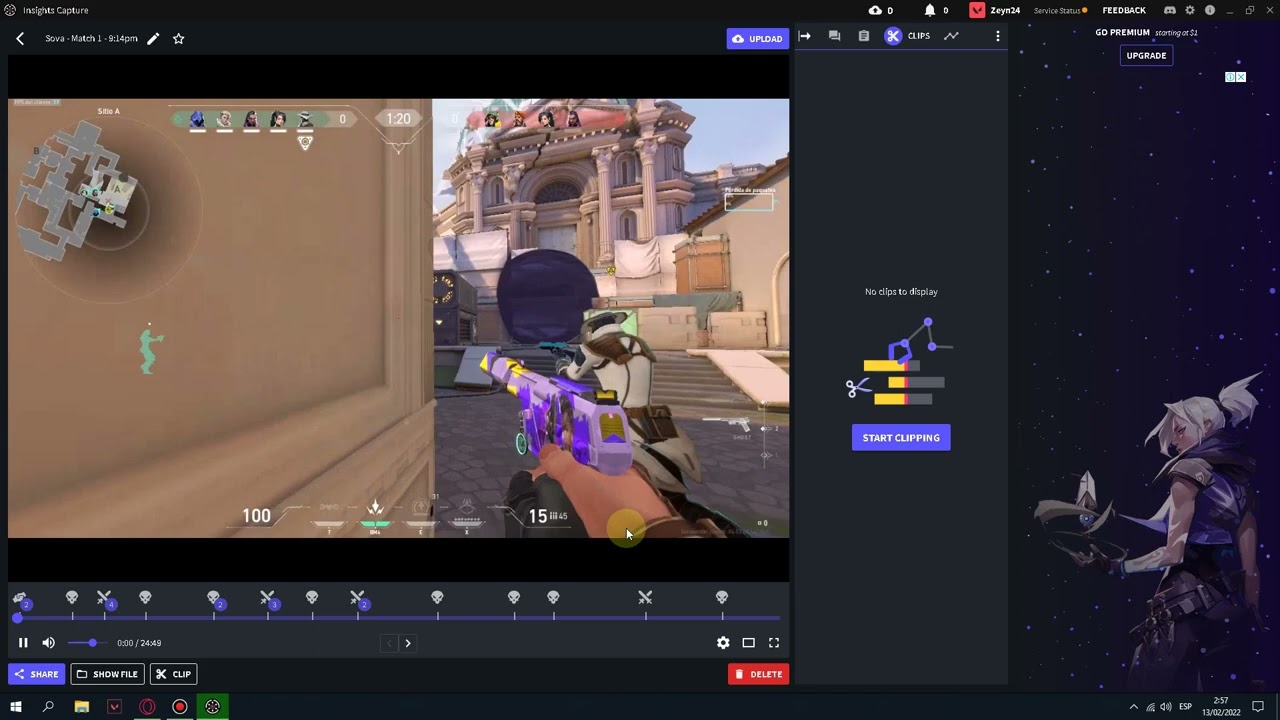This screenshot has height=720, width=1280.
Task: Open the three-dot more options menu
Action: pyautogui.click(x=997, y=36)
